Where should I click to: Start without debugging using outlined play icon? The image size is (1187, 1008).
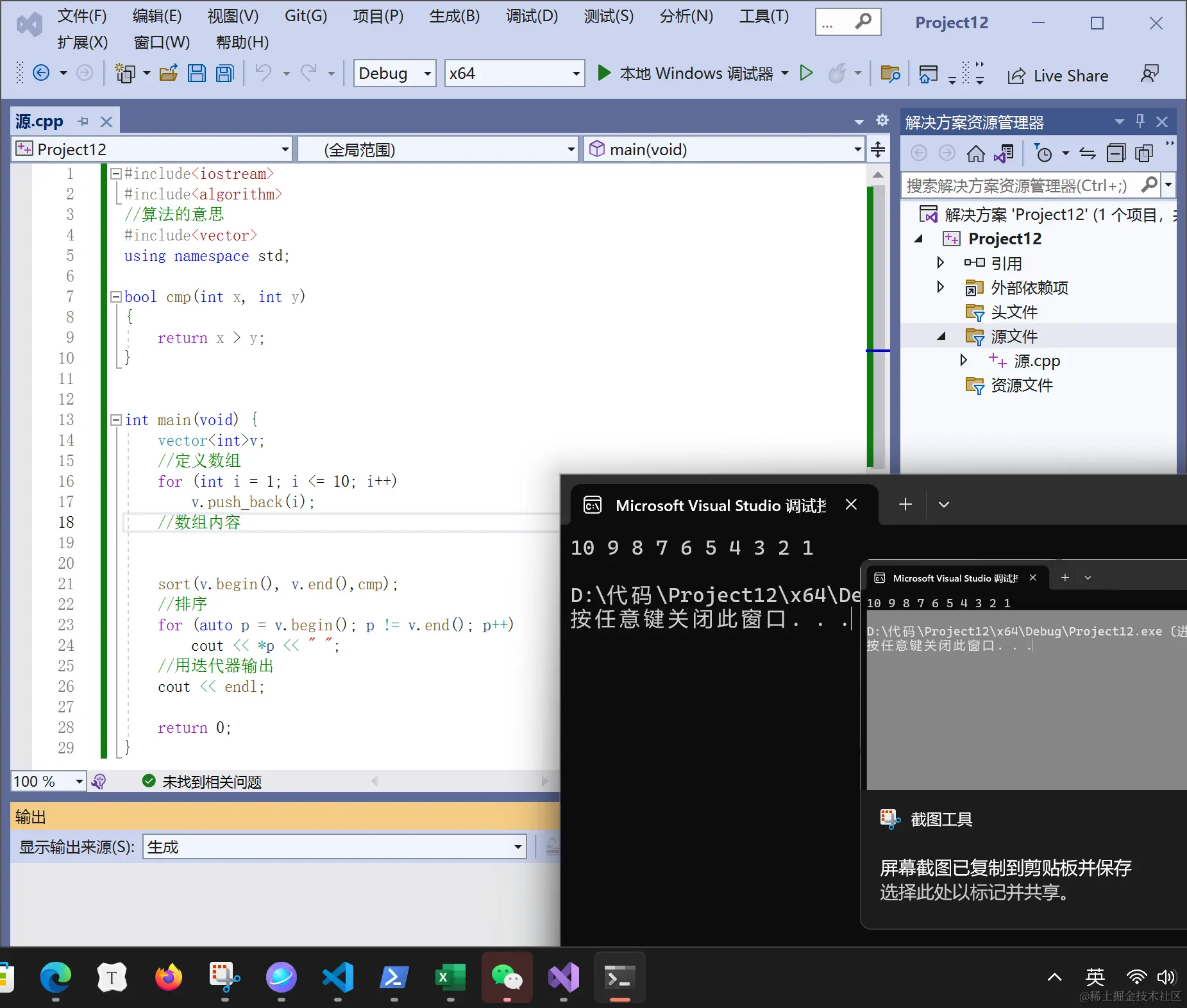(807, 73)
